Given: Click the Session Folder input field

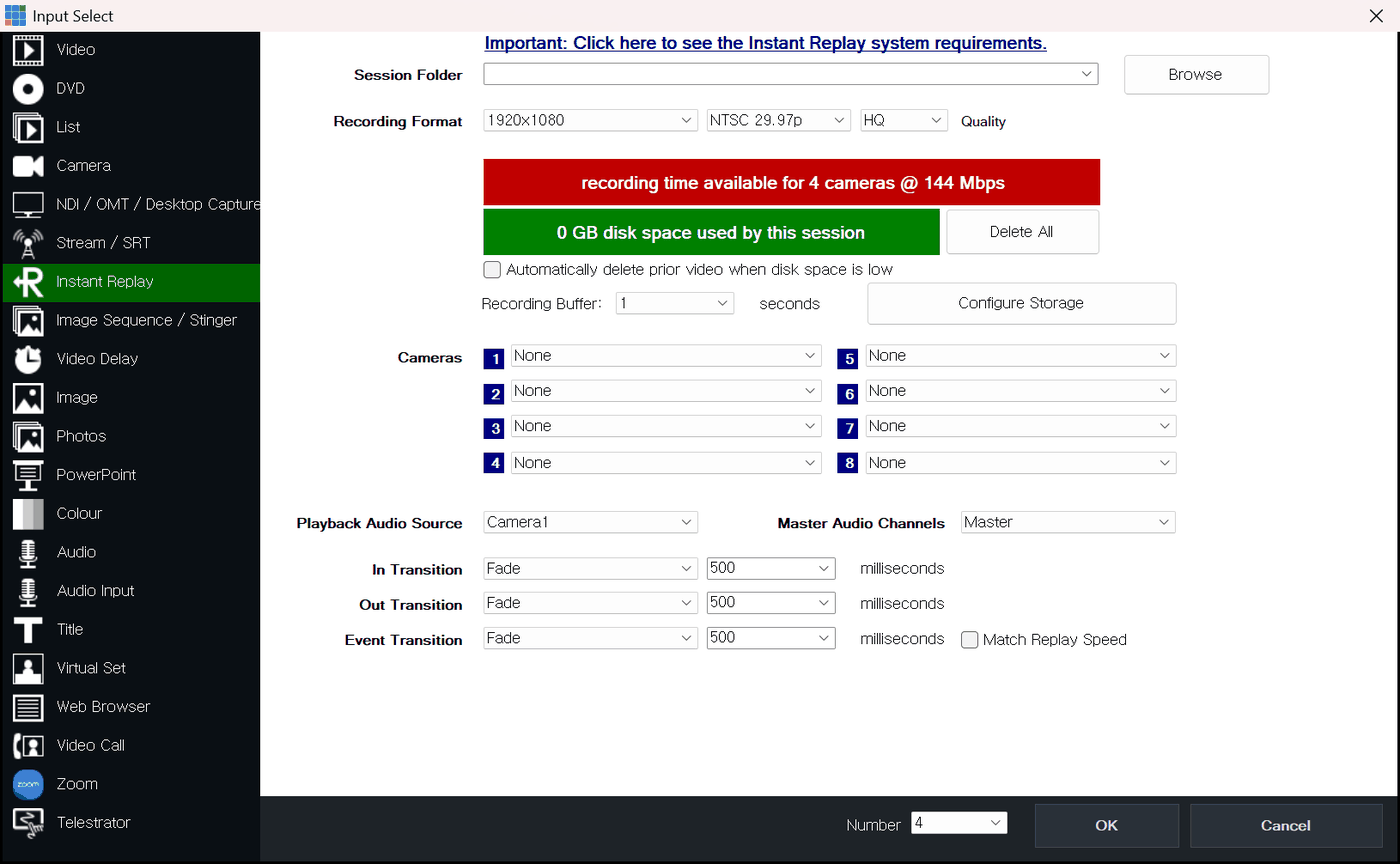Looking at the screenshot, I should click(x=790, y=74).
